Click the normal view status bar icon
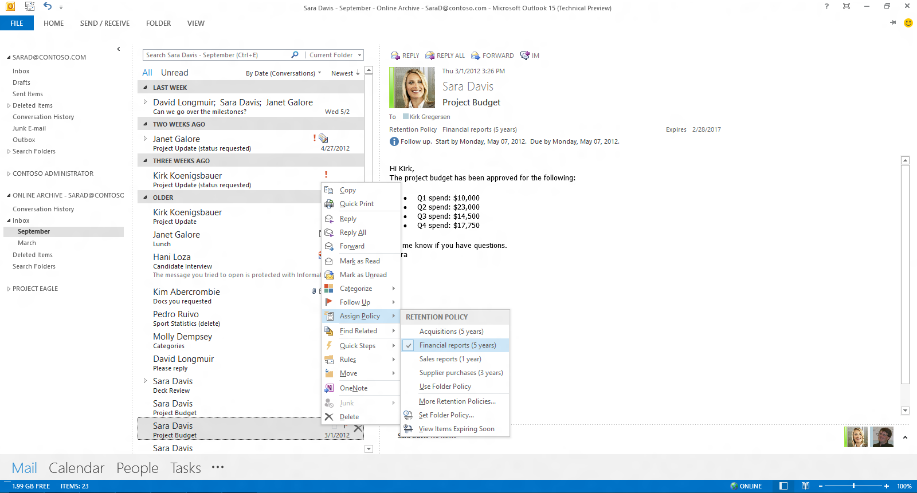The image size is (917, 493). tap(784, 486)
